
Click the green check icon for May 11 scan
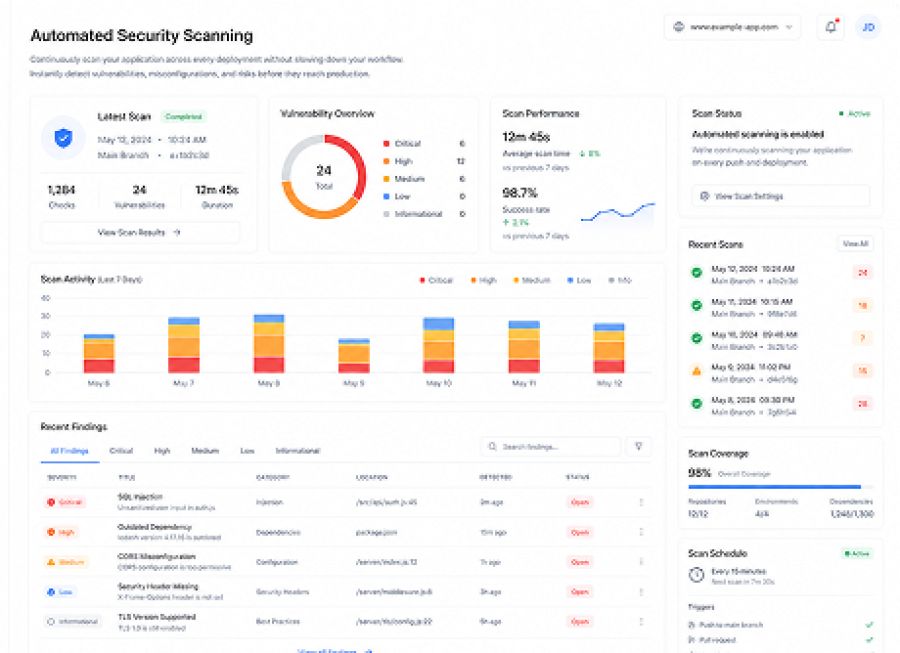tap(696, 306)
